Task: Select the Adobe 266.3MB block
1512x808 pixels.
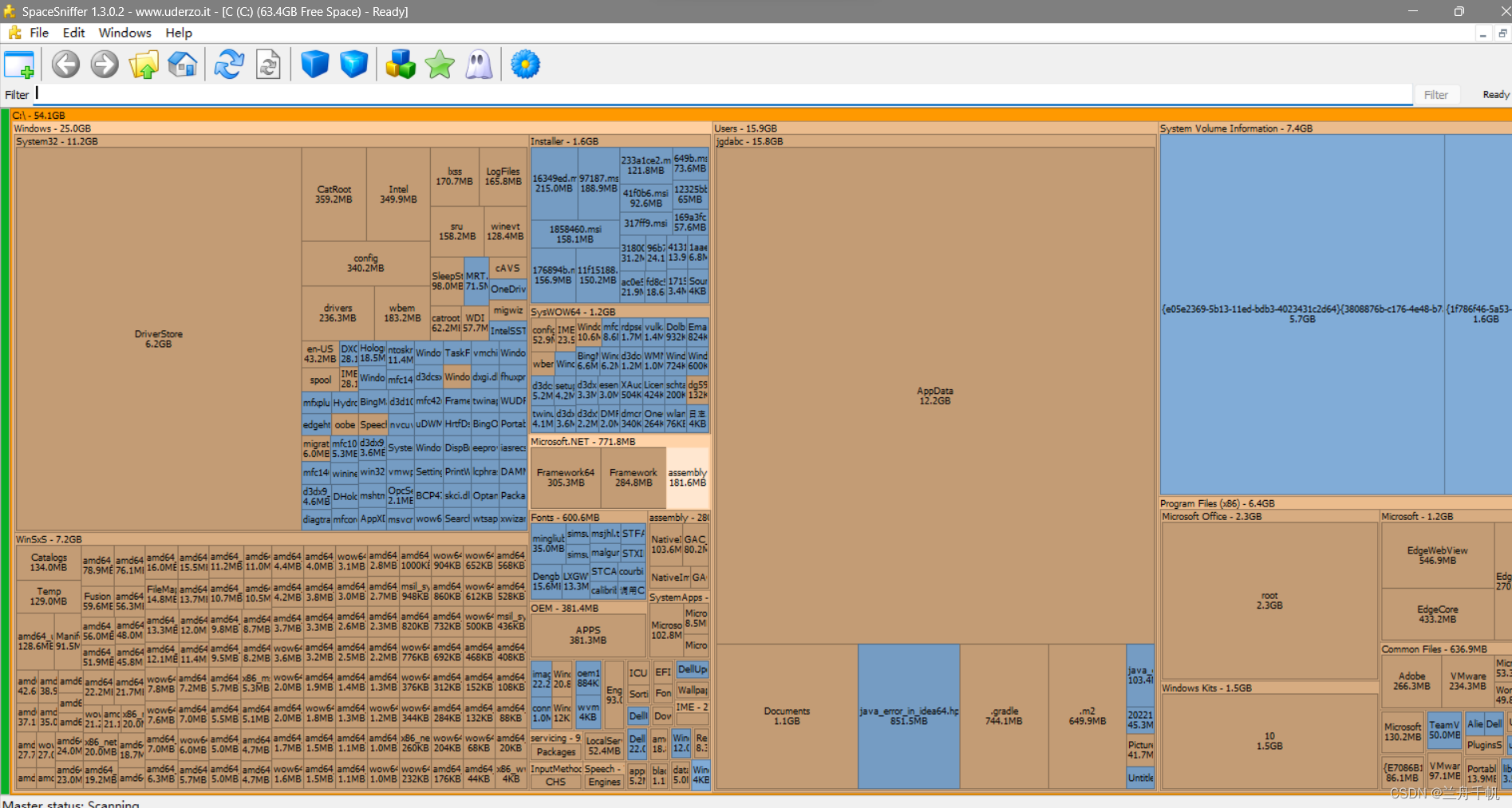Action: coord(1411,680)
